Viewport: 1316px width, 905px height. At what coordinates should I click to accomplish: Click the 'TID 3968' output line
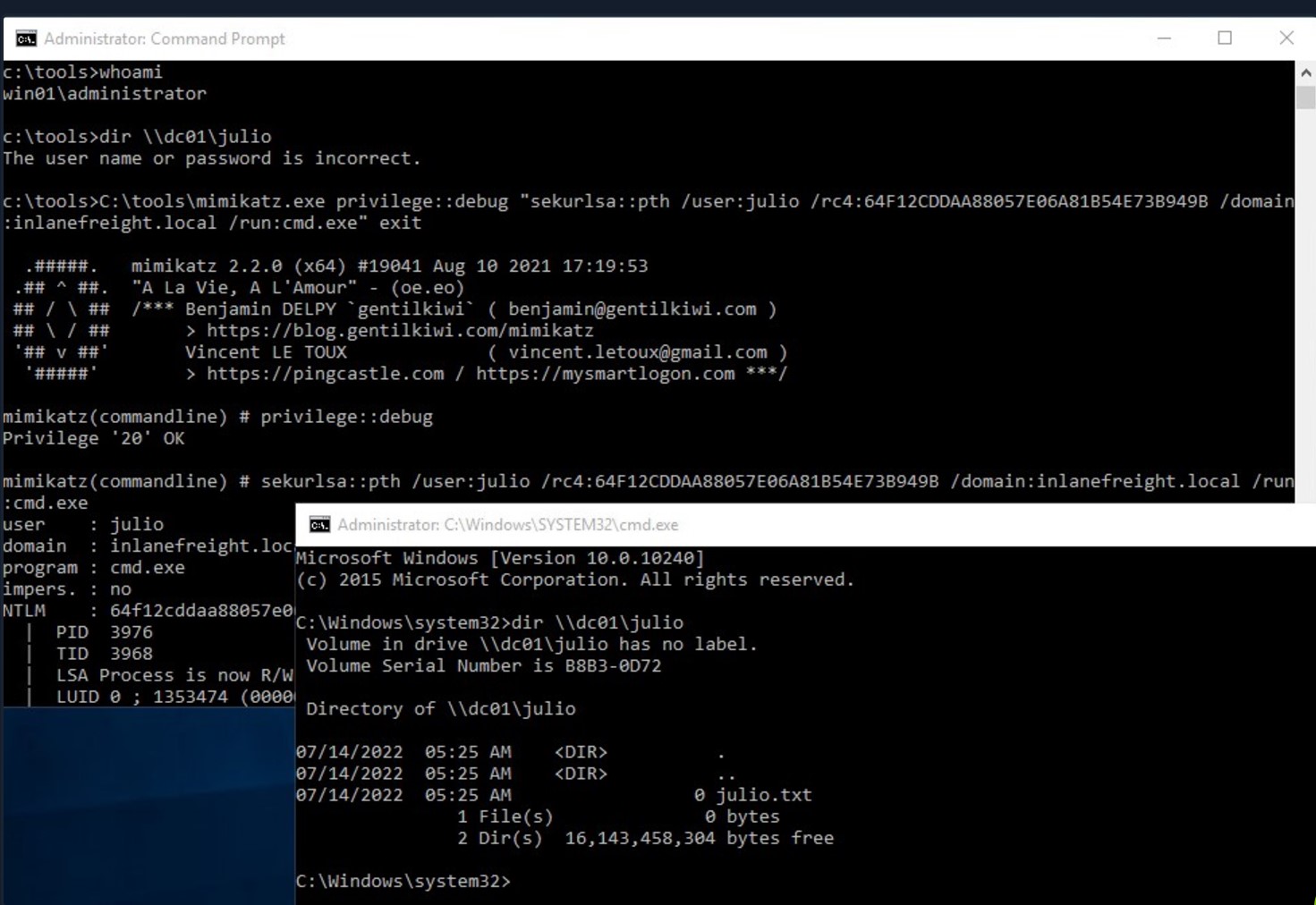(104, 654)
